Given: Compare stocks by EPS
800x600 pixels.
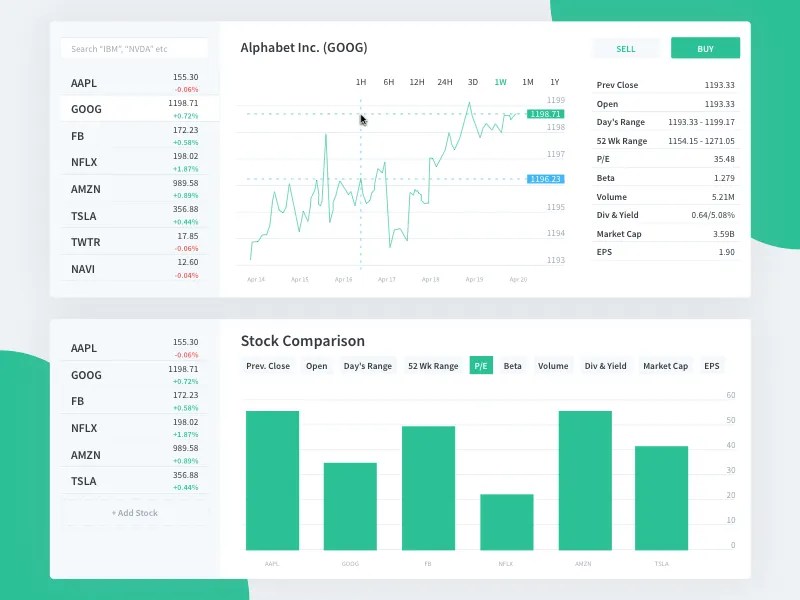Looking at the screenshot, I should (x=712, y=366).
